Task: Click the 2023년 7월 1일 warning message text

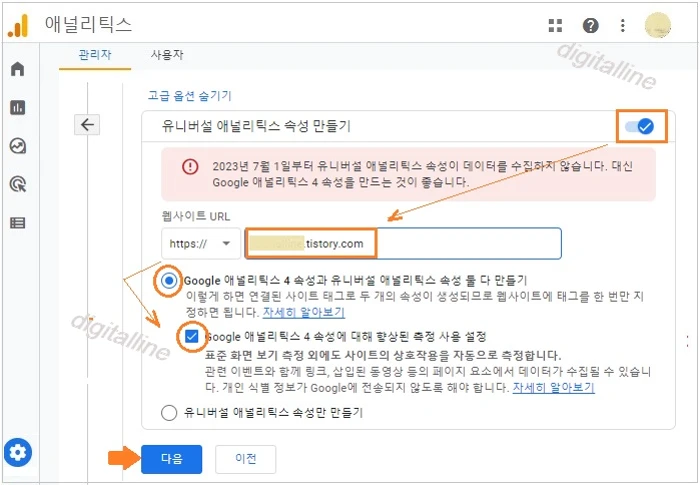Action: pyautogui.click(x=422, y=174)
